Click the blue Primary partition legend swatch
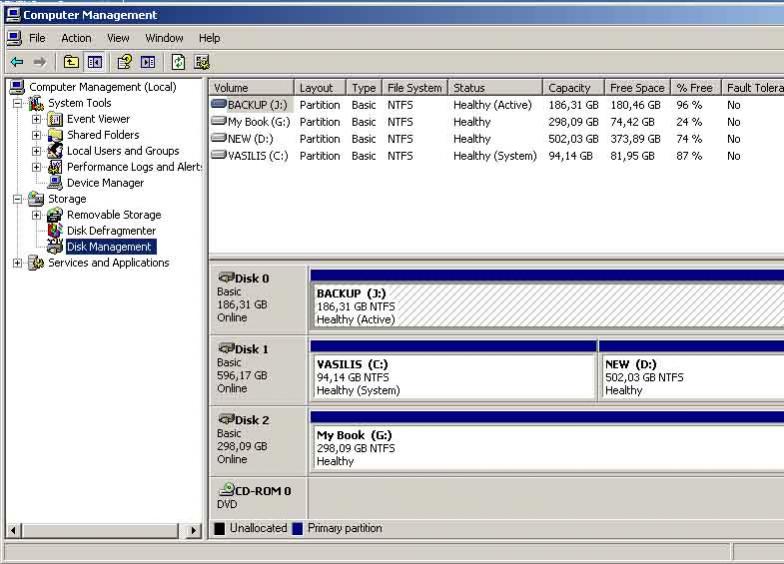784x564 pixels. coord(297,528)
